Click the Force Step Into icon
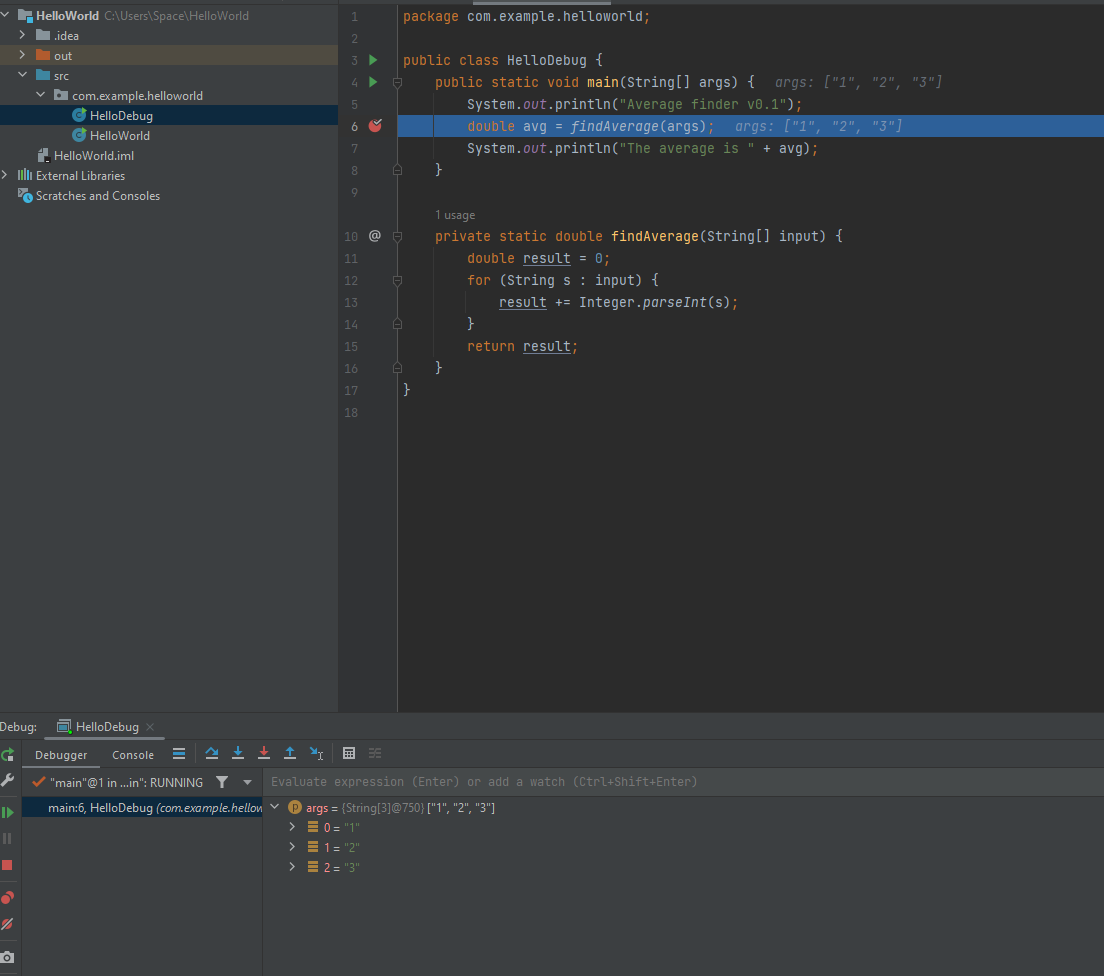Image resolution: width=1104 pixels, height=976 pixels. coord(263,753)
